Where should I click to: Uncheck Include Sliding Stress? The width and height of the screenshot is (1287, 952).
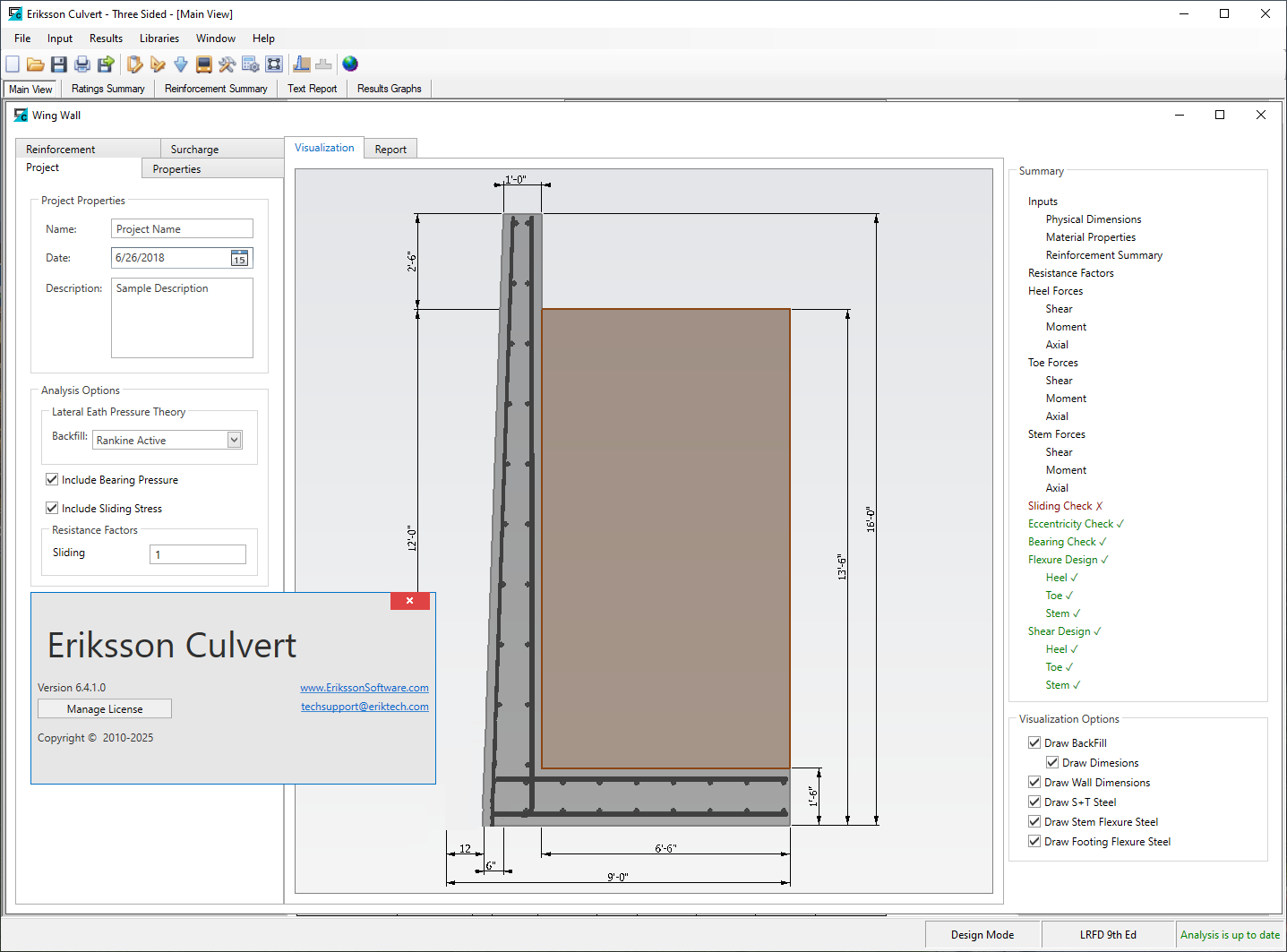tap(52, 508)
